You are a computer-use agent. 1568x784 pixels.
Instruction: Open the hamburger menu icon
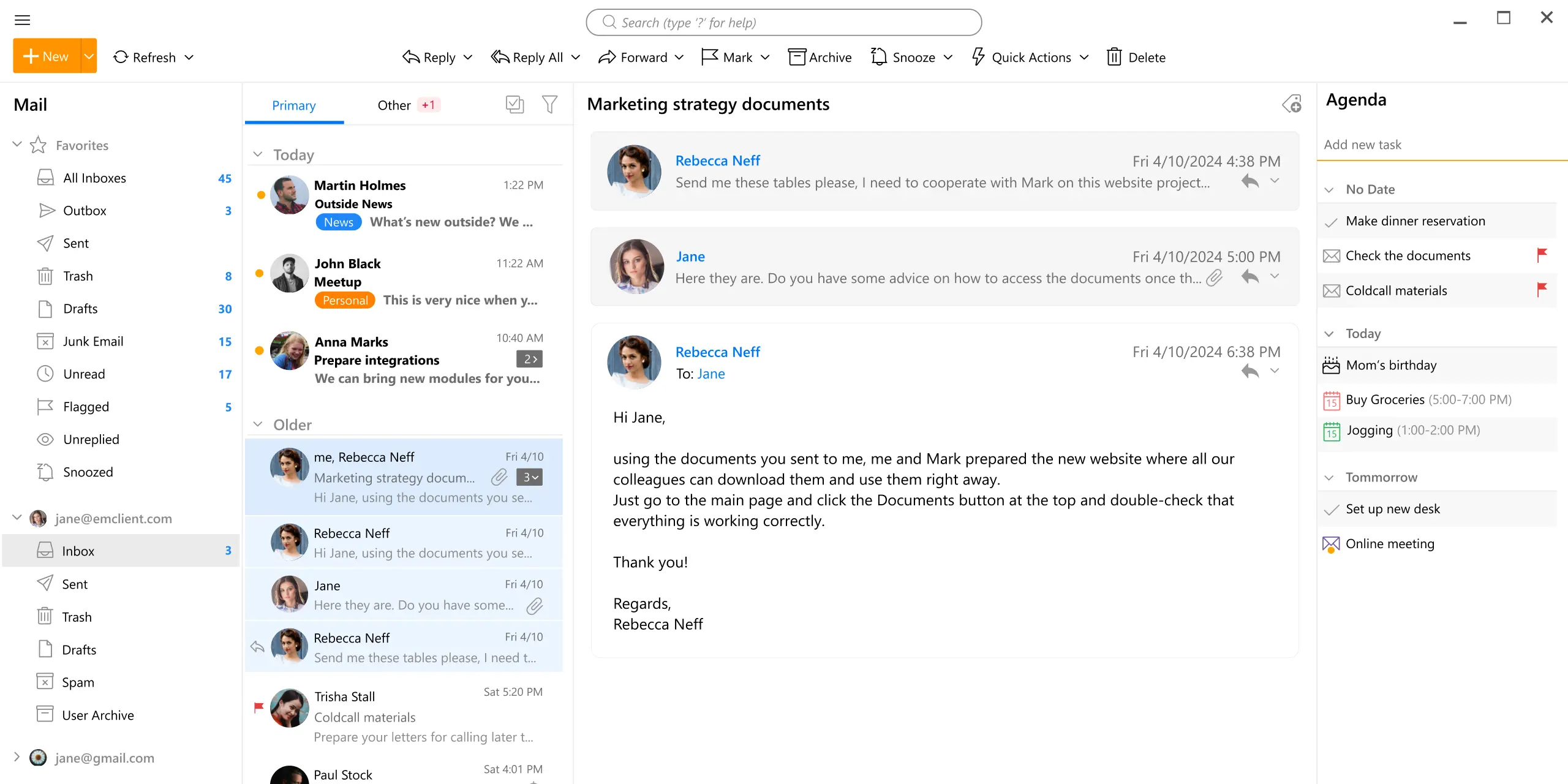pyautogui.click(x=22, y=20)
